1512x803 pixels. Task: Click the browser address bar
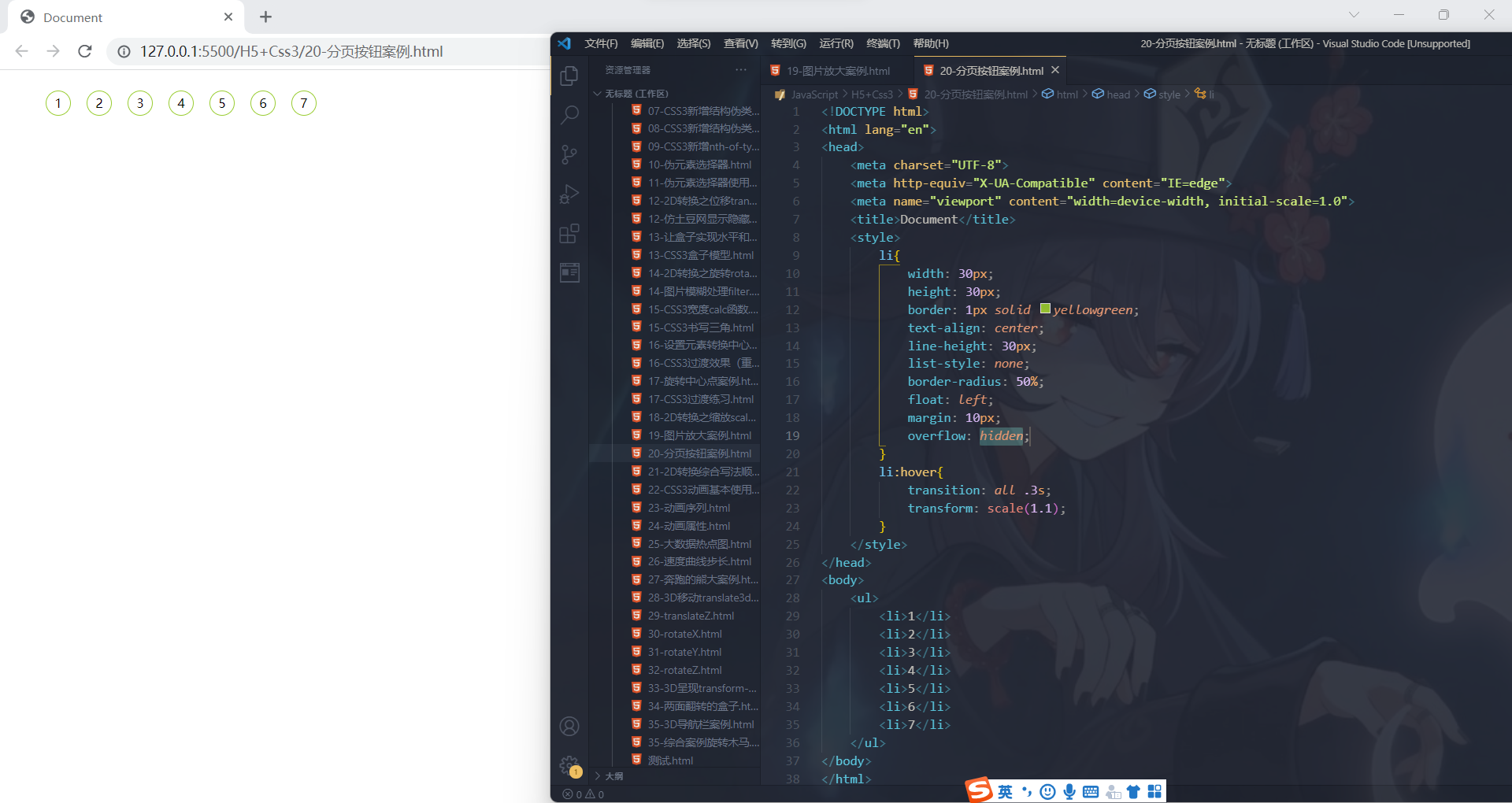[291, 51]
